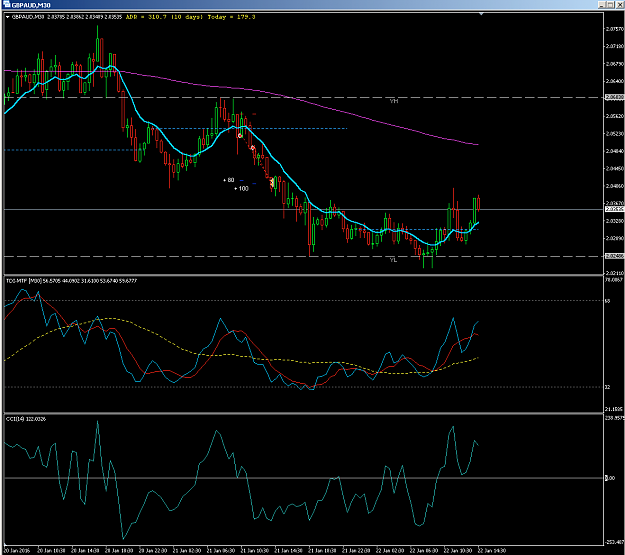
Task: Select the YL dashed line label
Action: click(x=393, y=260)
